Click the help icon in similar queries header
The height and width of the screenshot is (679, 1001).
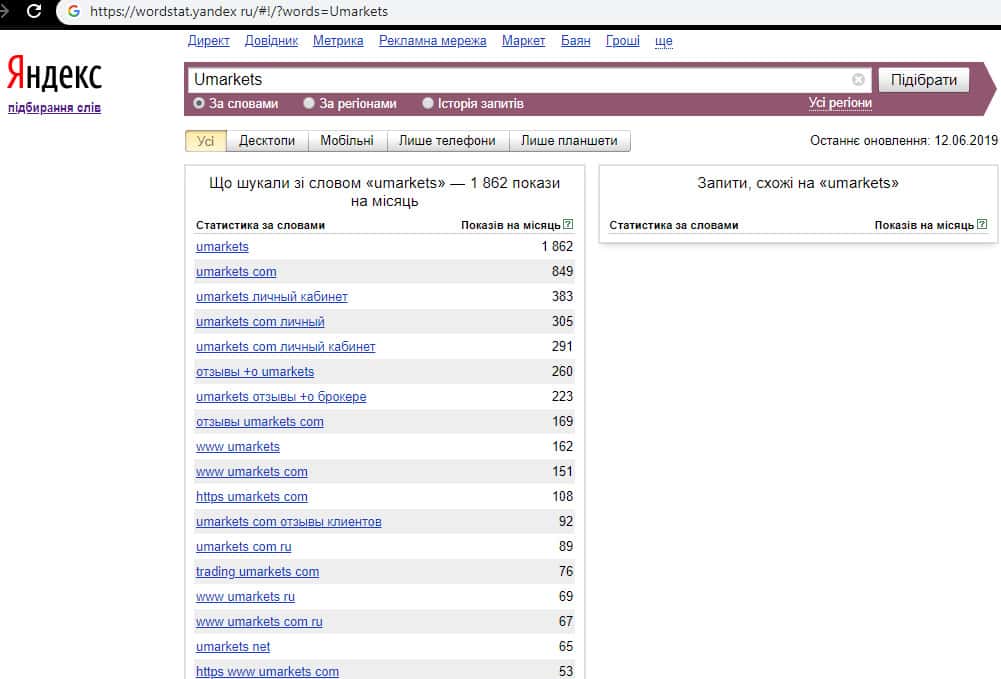point(982,225)
